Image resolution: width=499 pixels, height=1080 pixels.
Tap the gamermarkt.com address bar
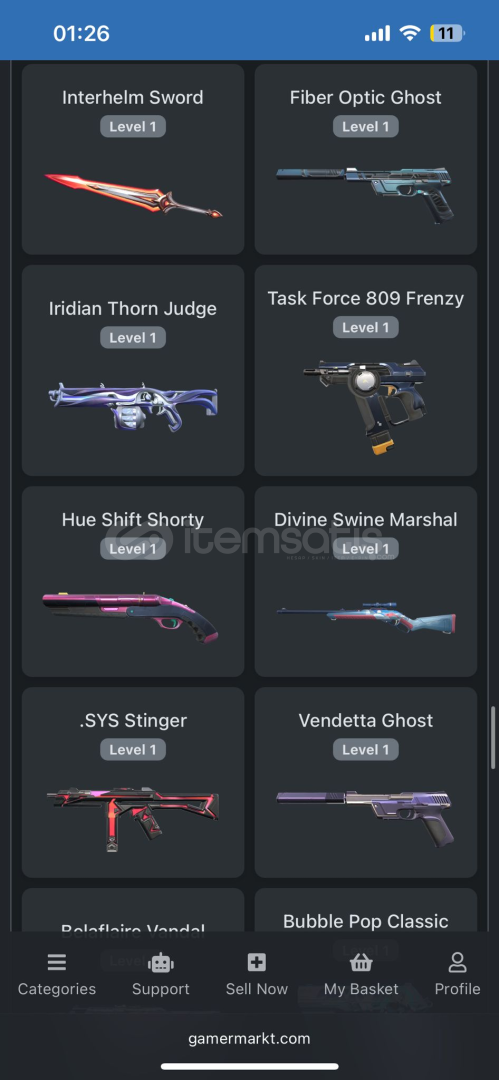point(250,1038)
